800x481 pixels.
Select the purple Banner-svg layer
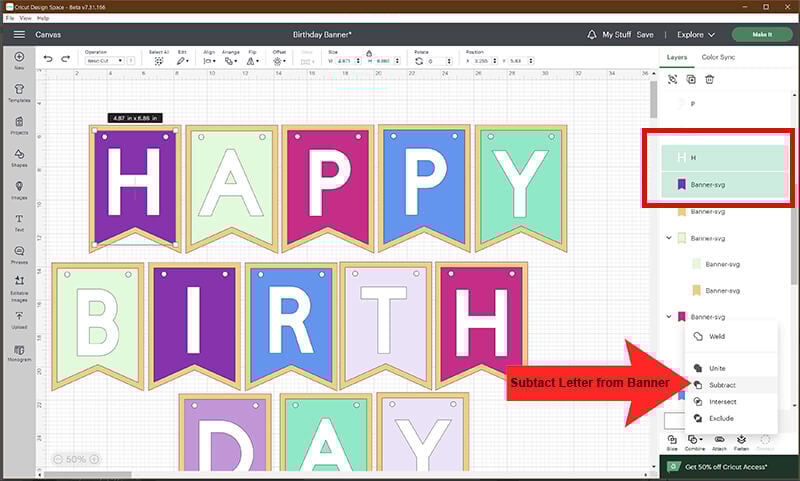723,185
